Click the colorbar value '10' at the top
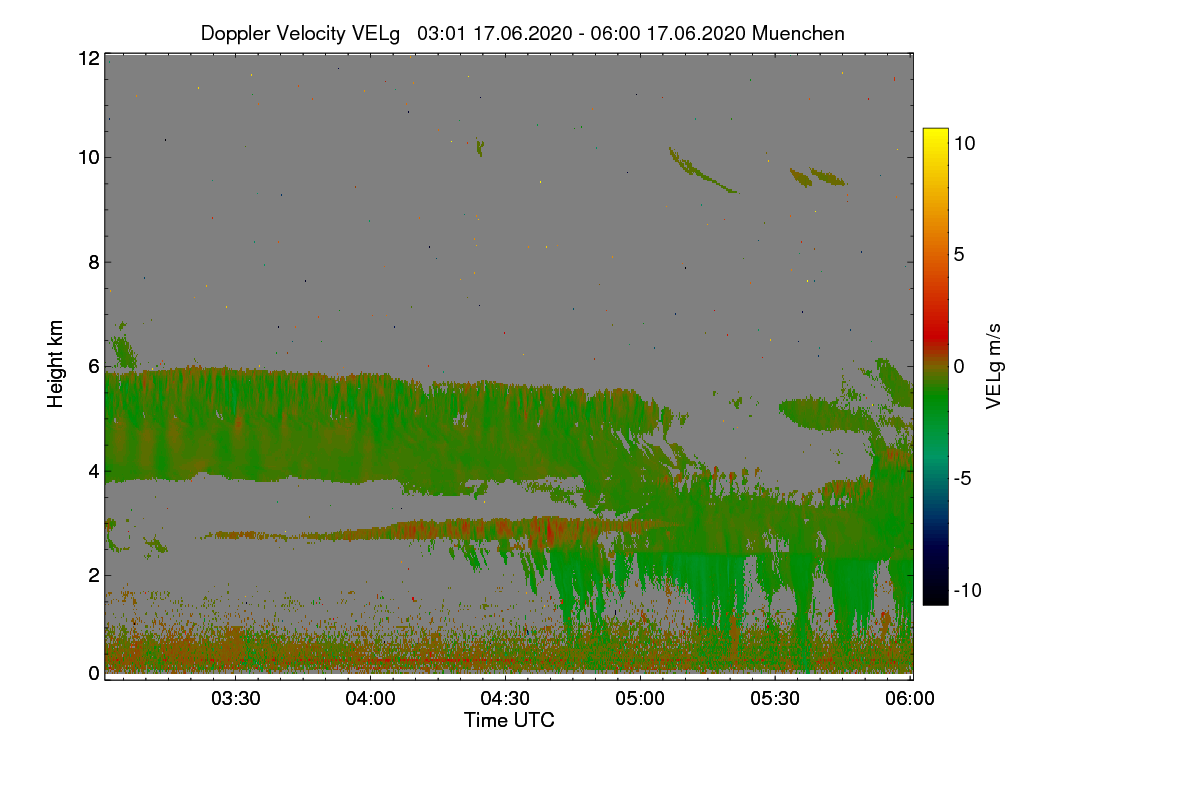Screen dimensions: 1200x800 [964, 143]
